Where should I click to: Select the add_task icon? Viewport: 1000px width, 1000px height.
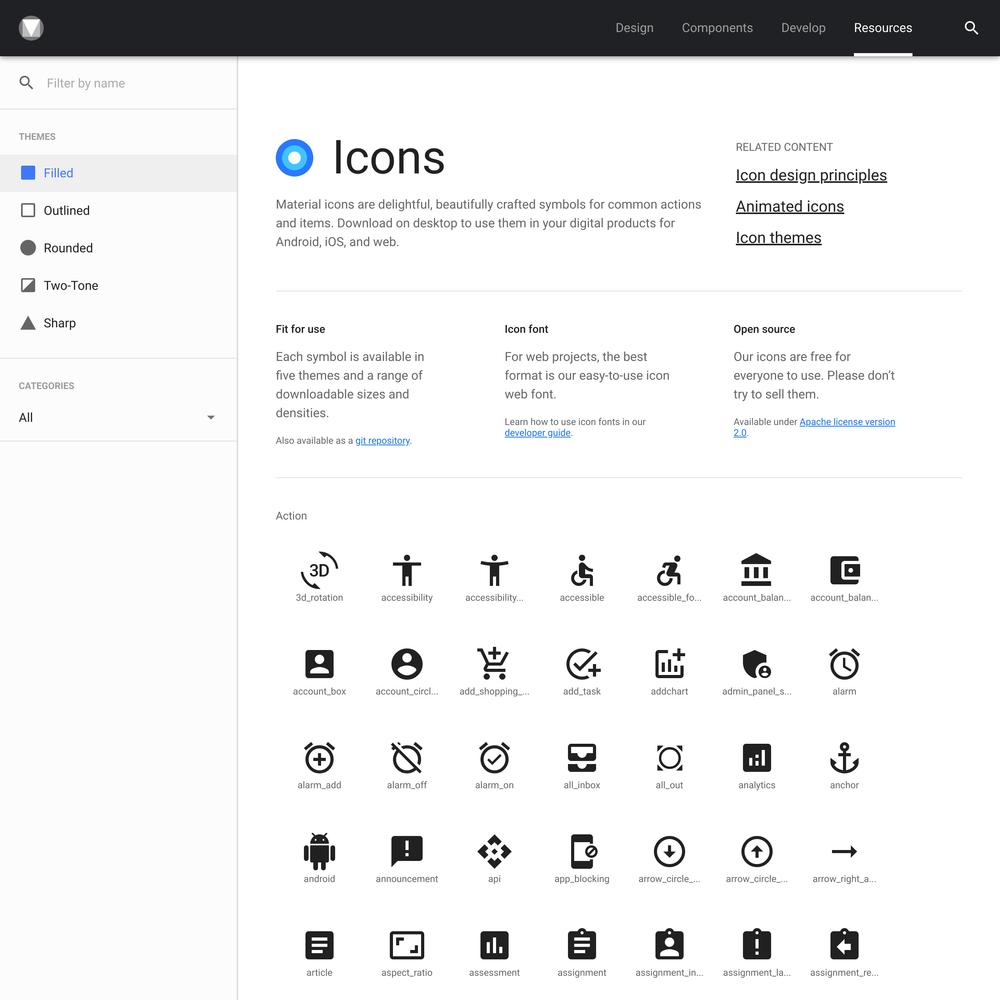[582, 664]
